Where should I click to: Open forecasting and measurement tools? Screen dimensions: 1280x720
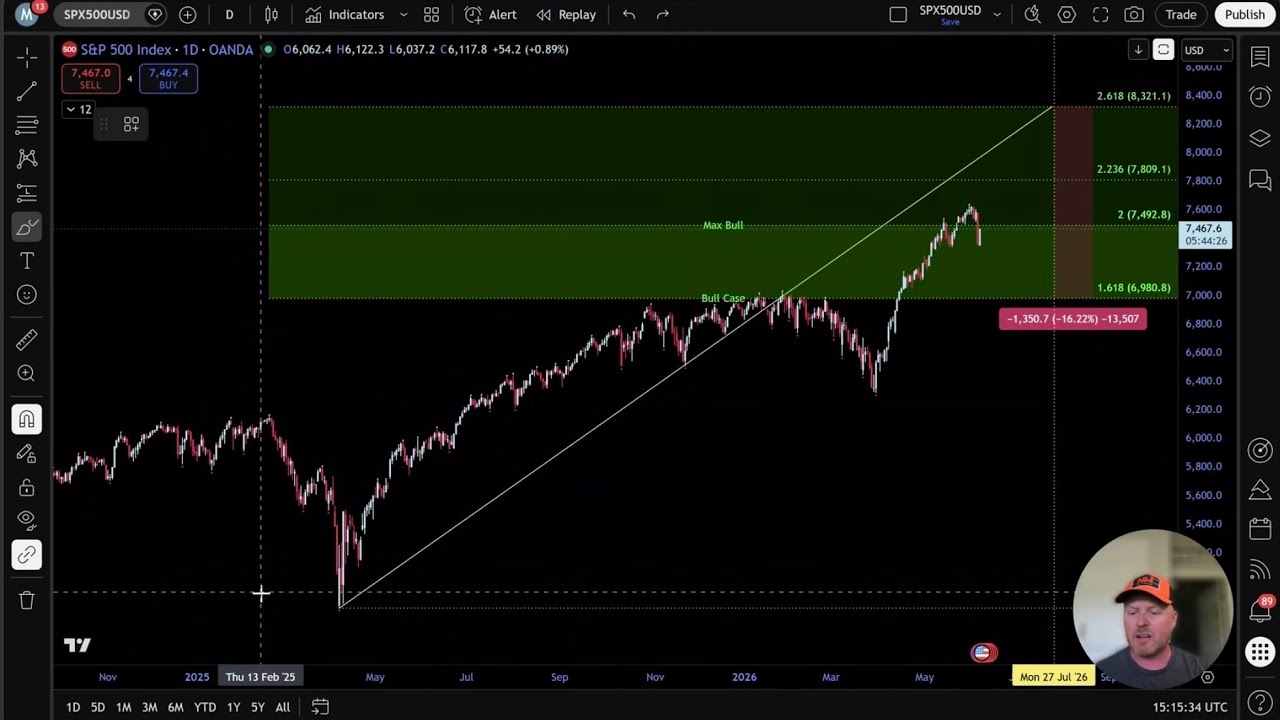point(27,192)
